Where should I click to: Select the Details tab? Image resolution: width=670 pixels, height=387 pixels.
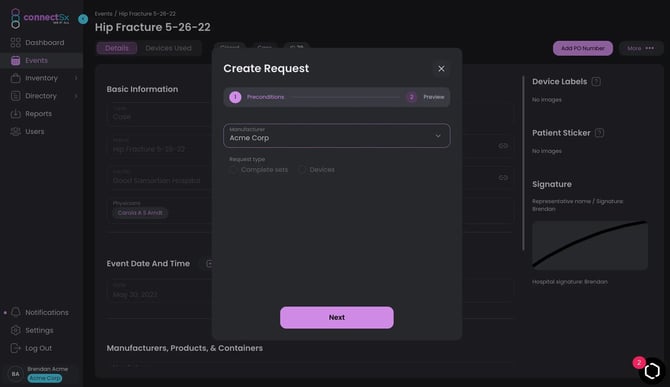(117, 48)
